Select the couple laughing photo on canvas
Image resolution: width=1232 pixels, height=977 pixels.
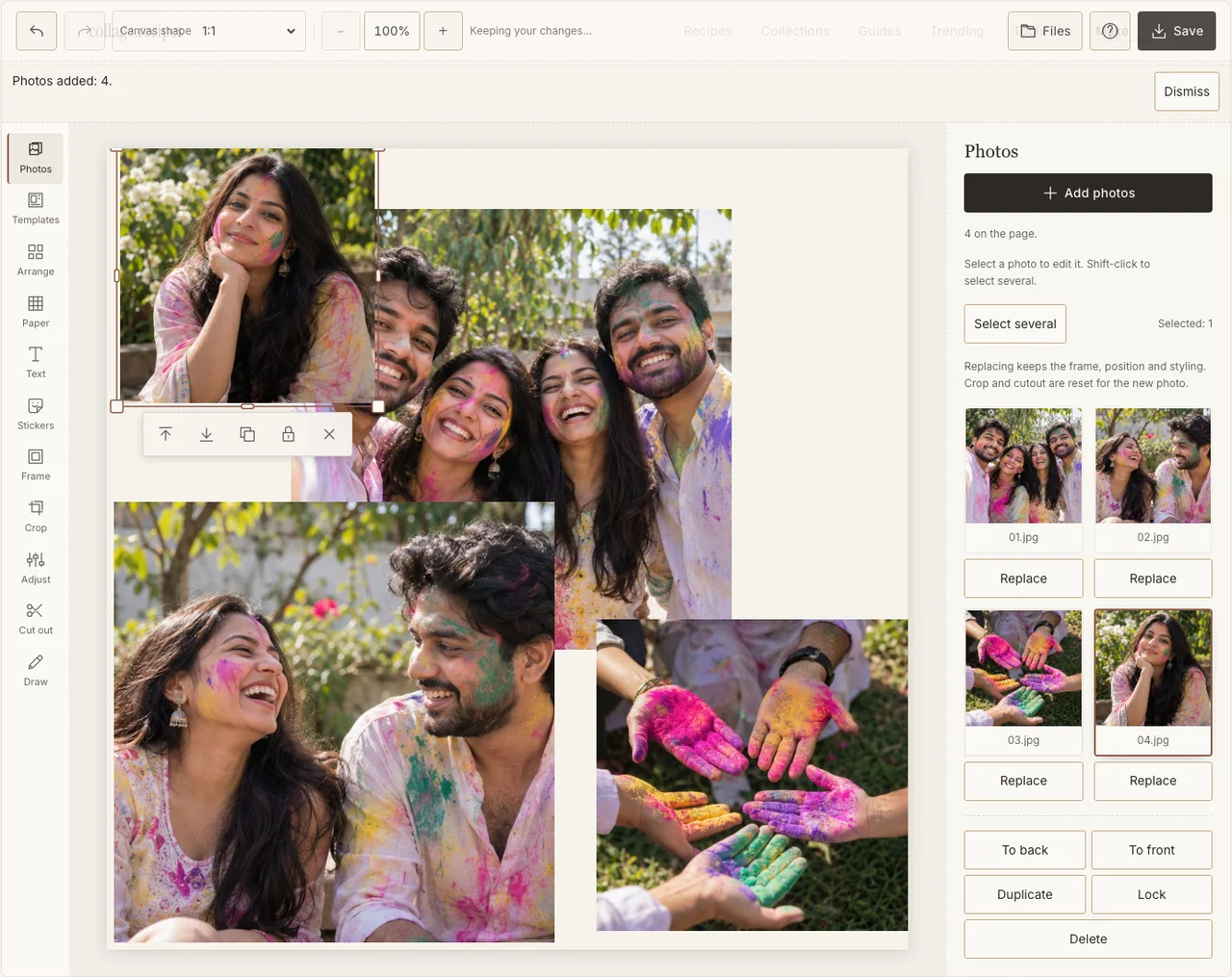tap(334, 722)
